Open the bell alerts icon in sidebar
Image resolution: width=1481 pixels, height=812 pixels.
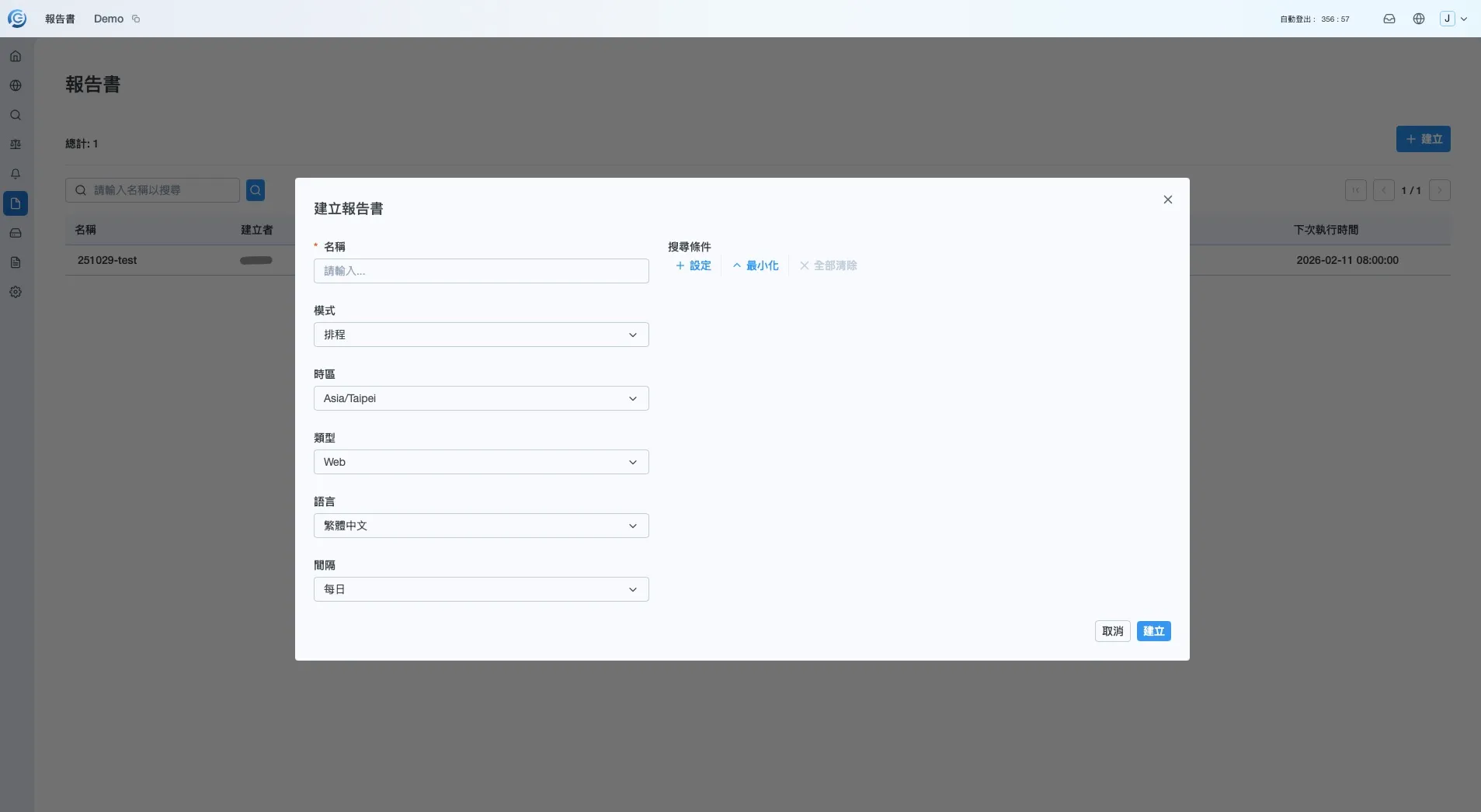pos(16,174)
